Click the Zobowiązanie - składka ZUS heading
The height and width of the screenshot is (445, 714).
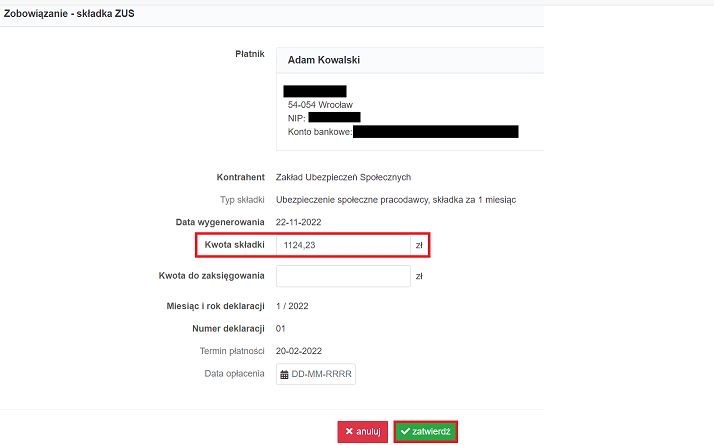click(x=69, y=14)
